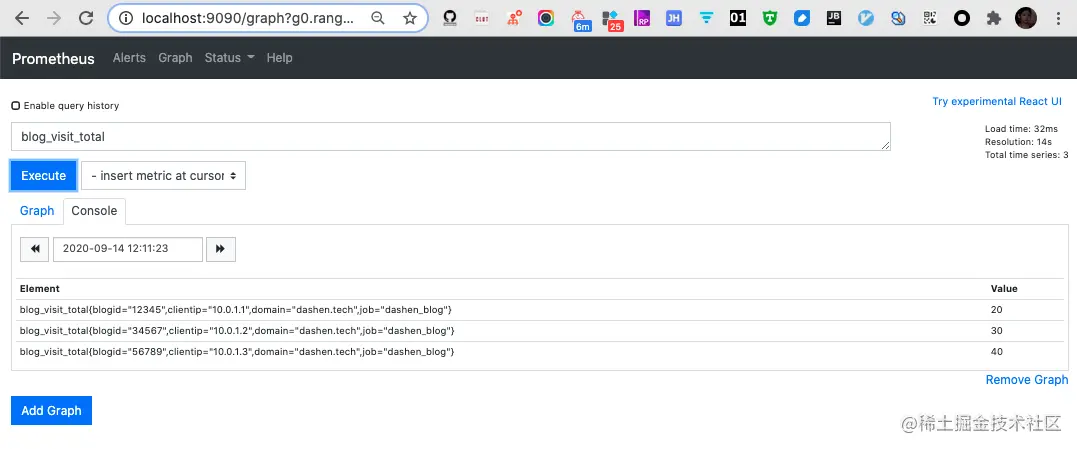1077x449 pixels.
Task: Open the Chrome profile avatar
Action: click(x=1025, y=19)
